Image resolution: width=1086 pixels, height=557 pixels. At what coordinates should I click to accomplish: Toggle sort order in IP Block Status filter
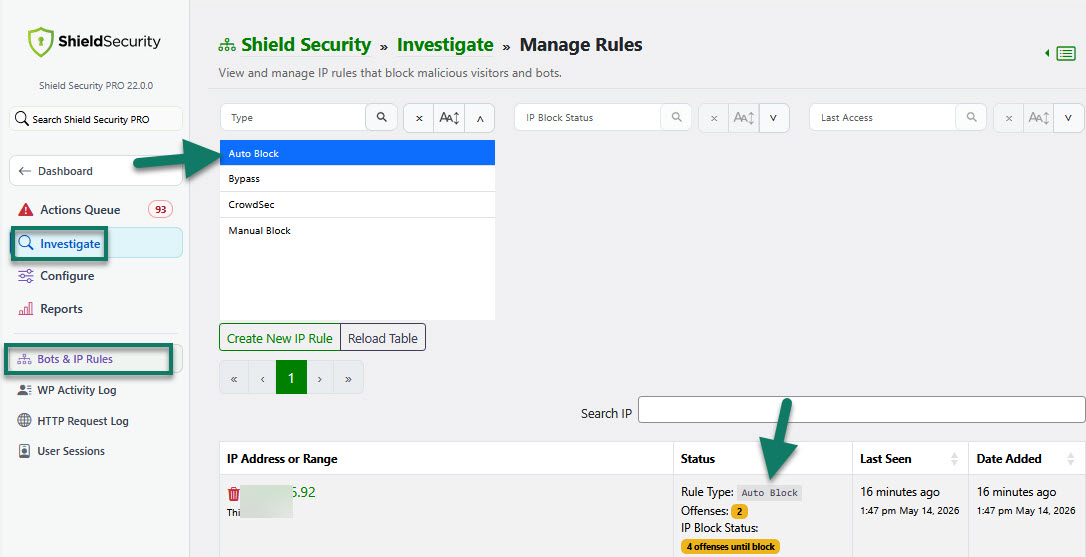coord(744,118)
